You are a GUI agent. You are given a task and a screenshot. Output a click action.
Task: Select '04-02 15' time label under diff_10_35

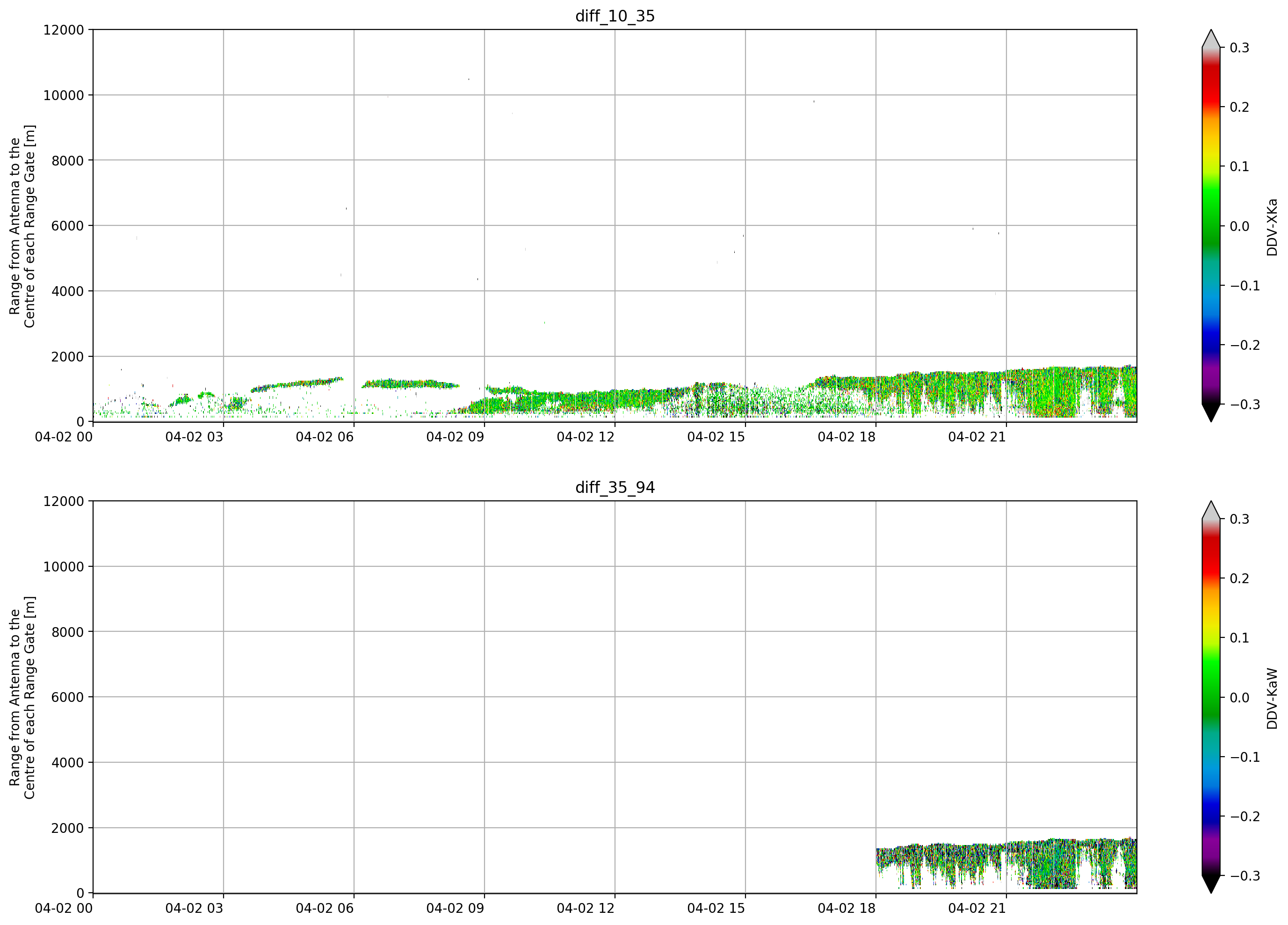pyautogui.click(x=716, y=437)
